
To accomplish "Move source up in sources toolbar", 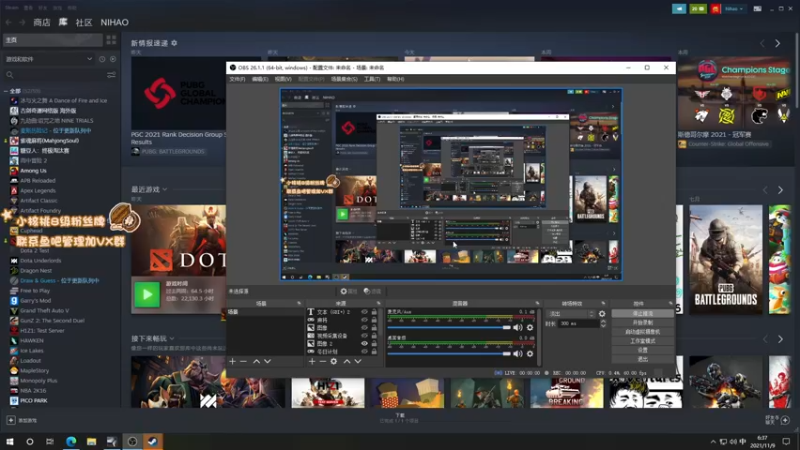I will (347, 361).
